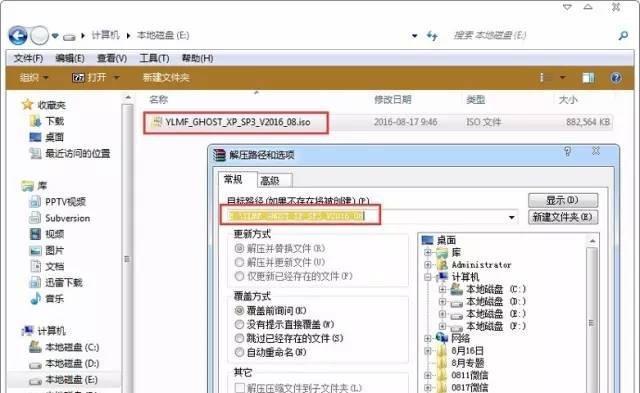Open the dropdown arrow beside 打开
640x393 pixels.
point(116,78)
